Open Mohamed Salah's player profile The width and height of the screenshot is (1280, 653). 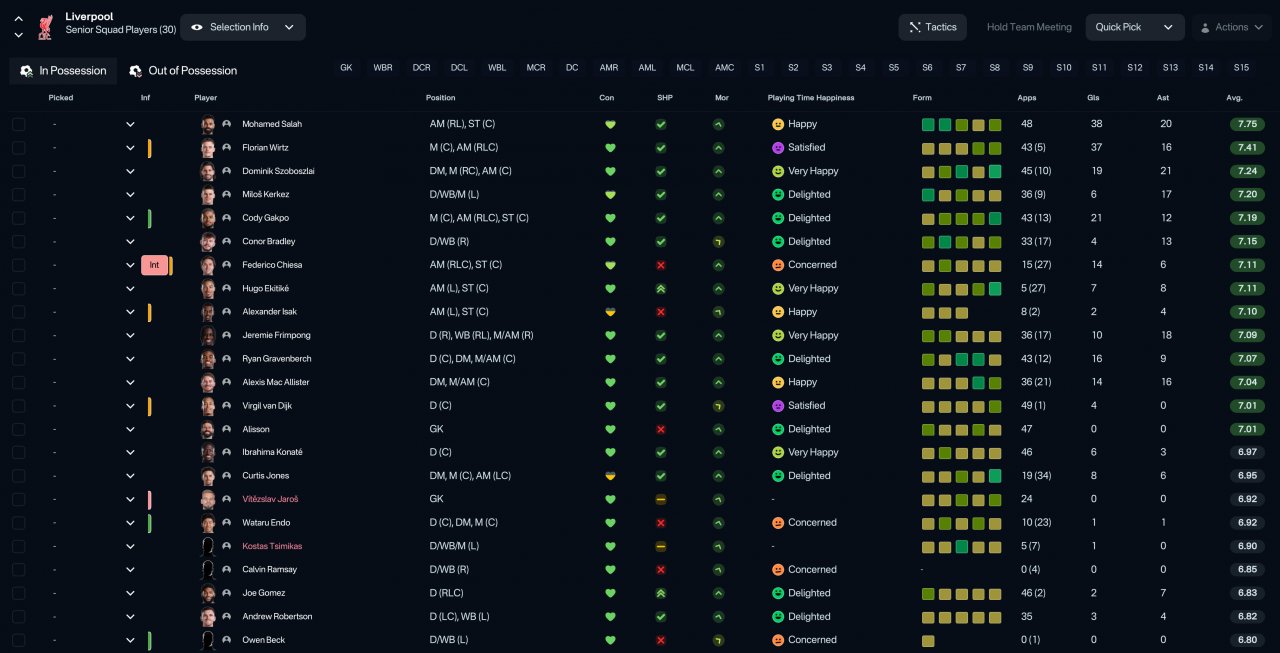coord(272,124)
